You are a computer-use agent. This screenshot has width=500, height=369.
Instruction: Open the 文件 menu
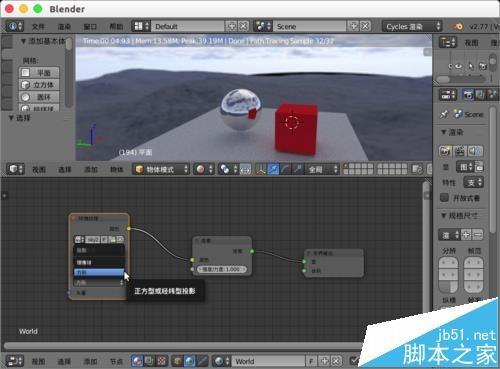pyautogui.click(x=38, y=27)
